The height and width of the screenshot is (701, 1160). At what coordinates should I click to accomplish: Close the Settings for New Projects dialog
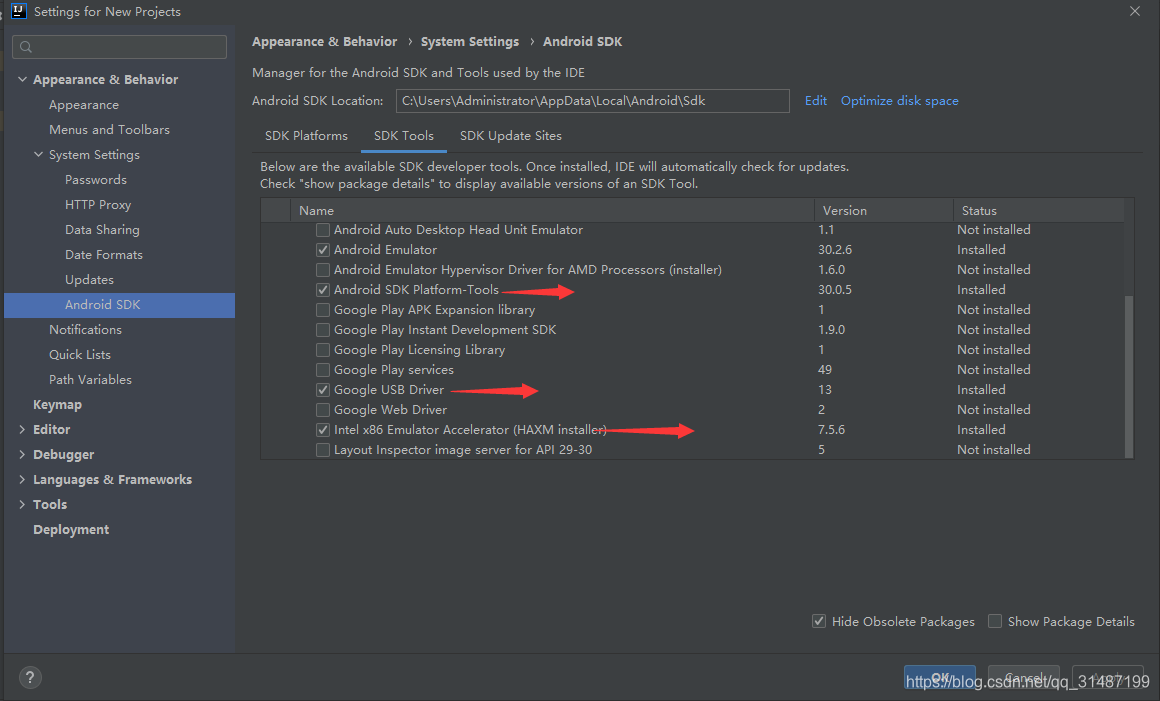pyautogui.click(x=1135, y=11)
